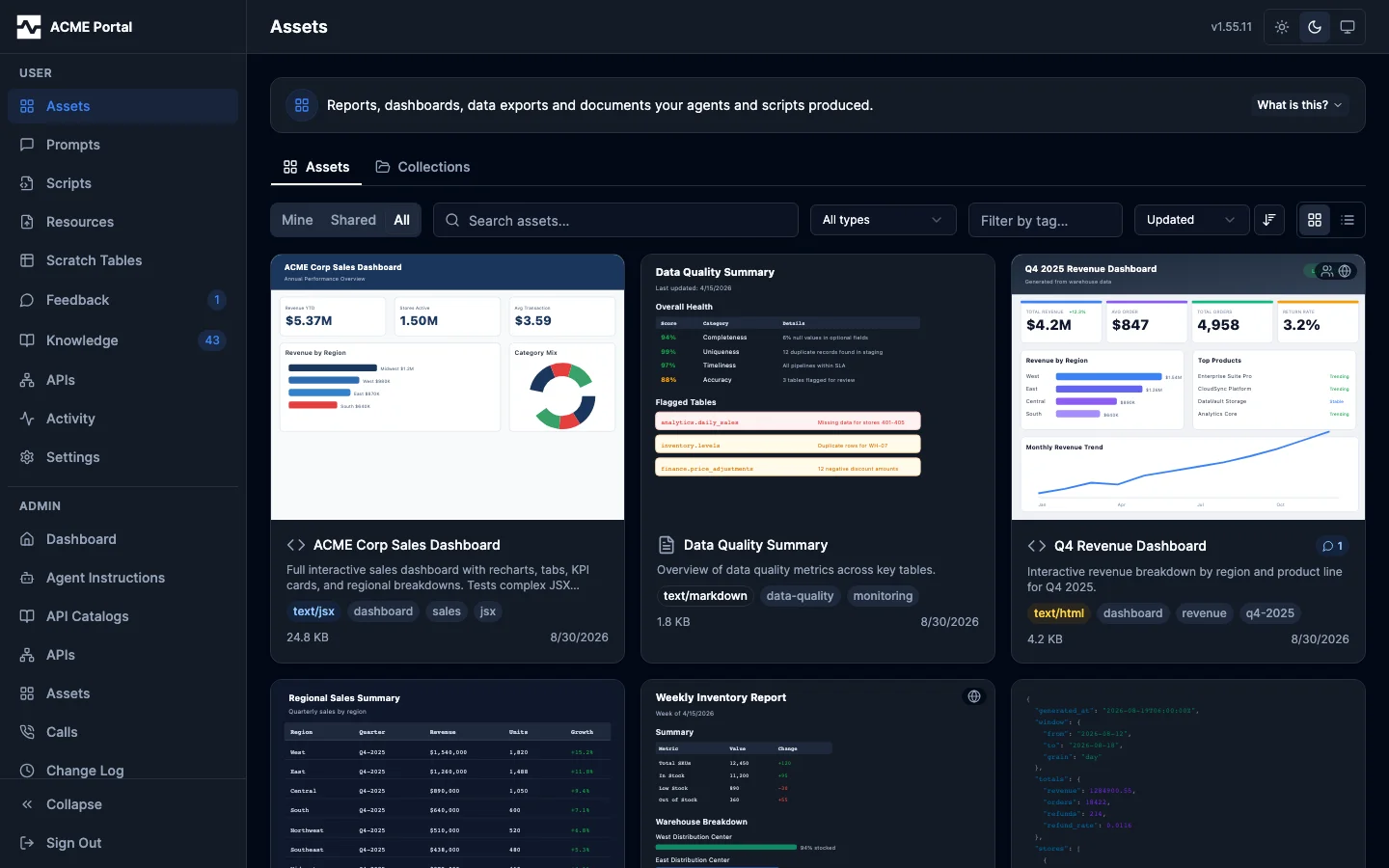
Task: Click the text/jsx tag
Action: pyautogui.click(x=313, y=611)
